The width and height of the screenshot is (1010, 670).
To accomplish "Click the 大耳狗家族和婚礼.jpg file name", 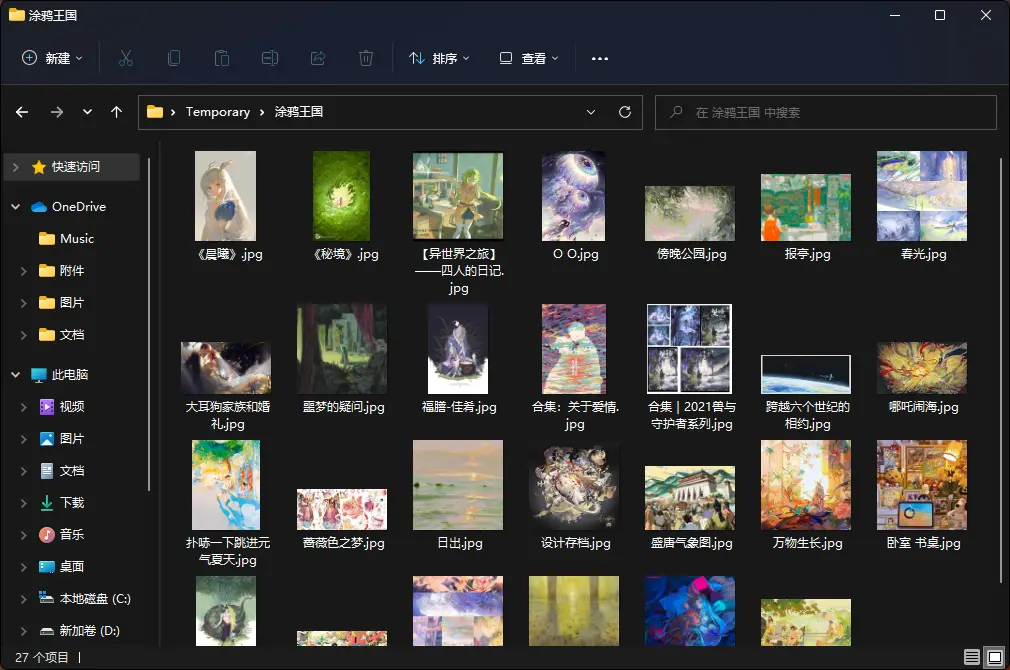I will click(x=227, y=416).
